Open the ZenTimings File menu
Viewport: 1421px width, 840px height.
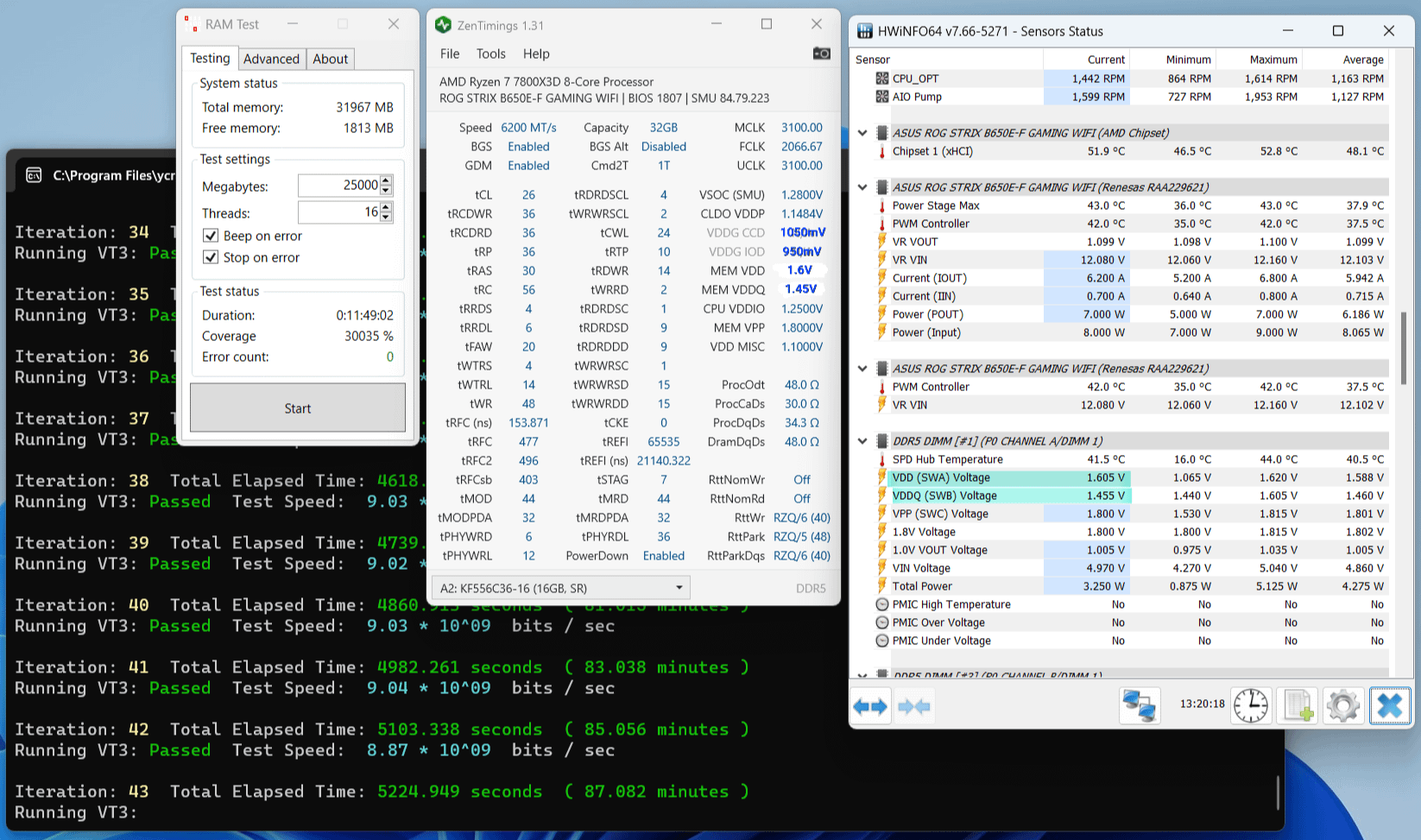click(x=450, y=54)
